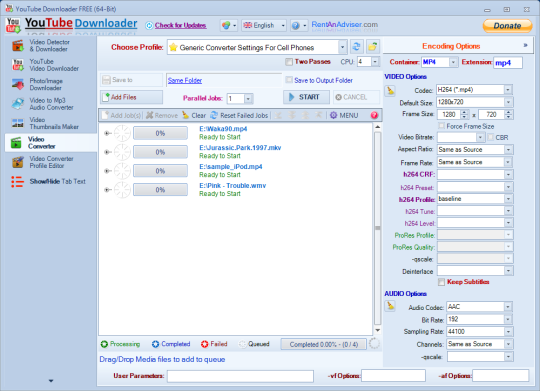Viewport: 540px width, 391px height.
Task: Click the Check for Updates link
Action: coord(180,25)
